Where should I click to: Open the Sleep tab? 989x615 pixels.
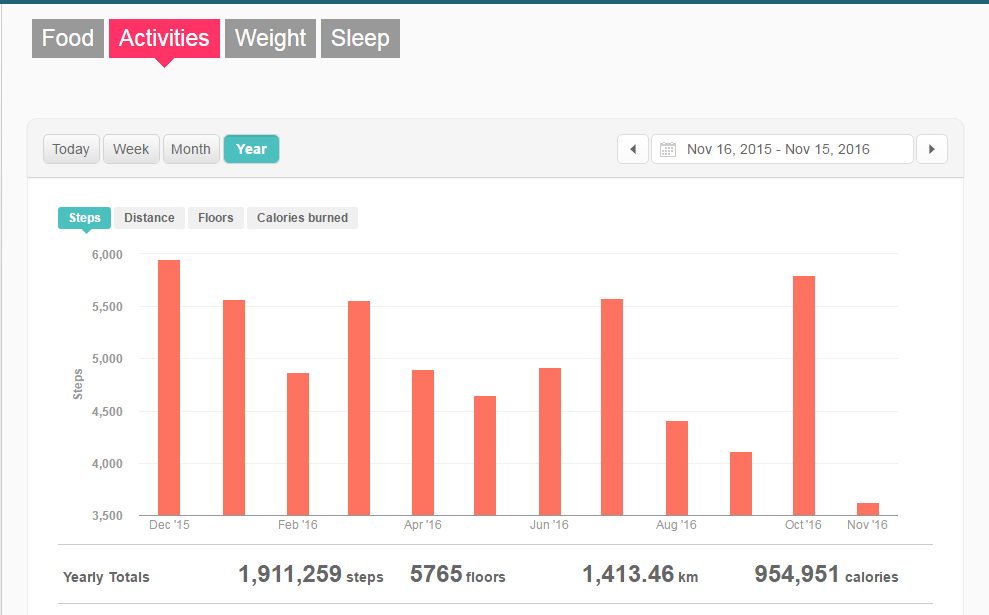(x=360, y=38)
